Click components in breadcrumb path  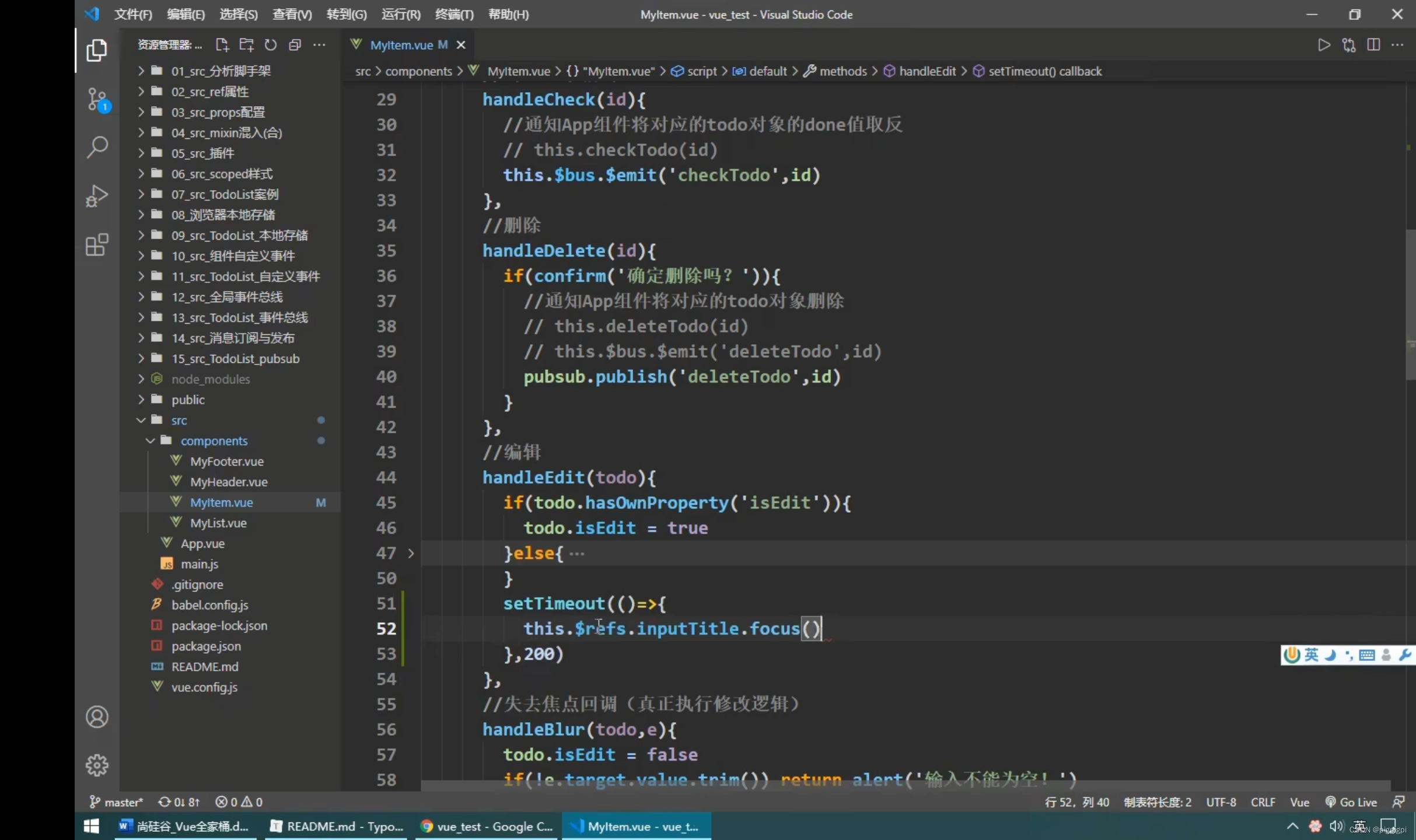pyautogui.click(x=418, y=71)
